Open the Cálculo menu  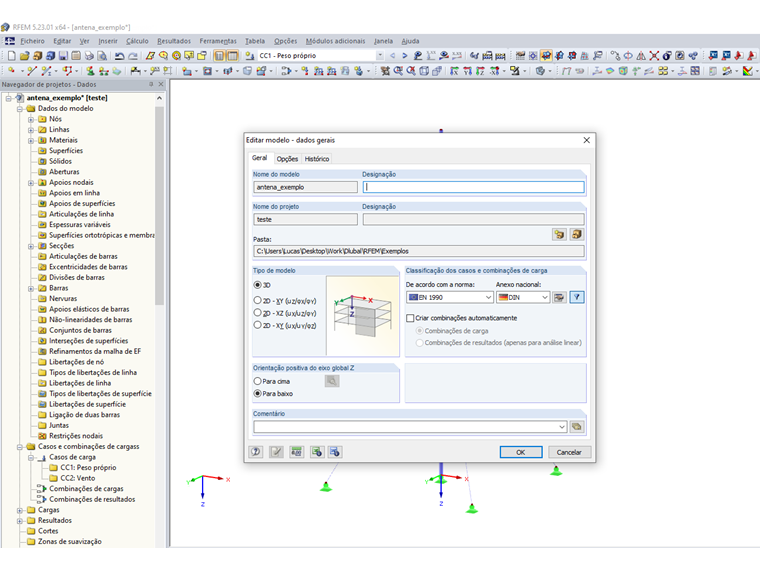pyautogui.click(x=137, y=41)
